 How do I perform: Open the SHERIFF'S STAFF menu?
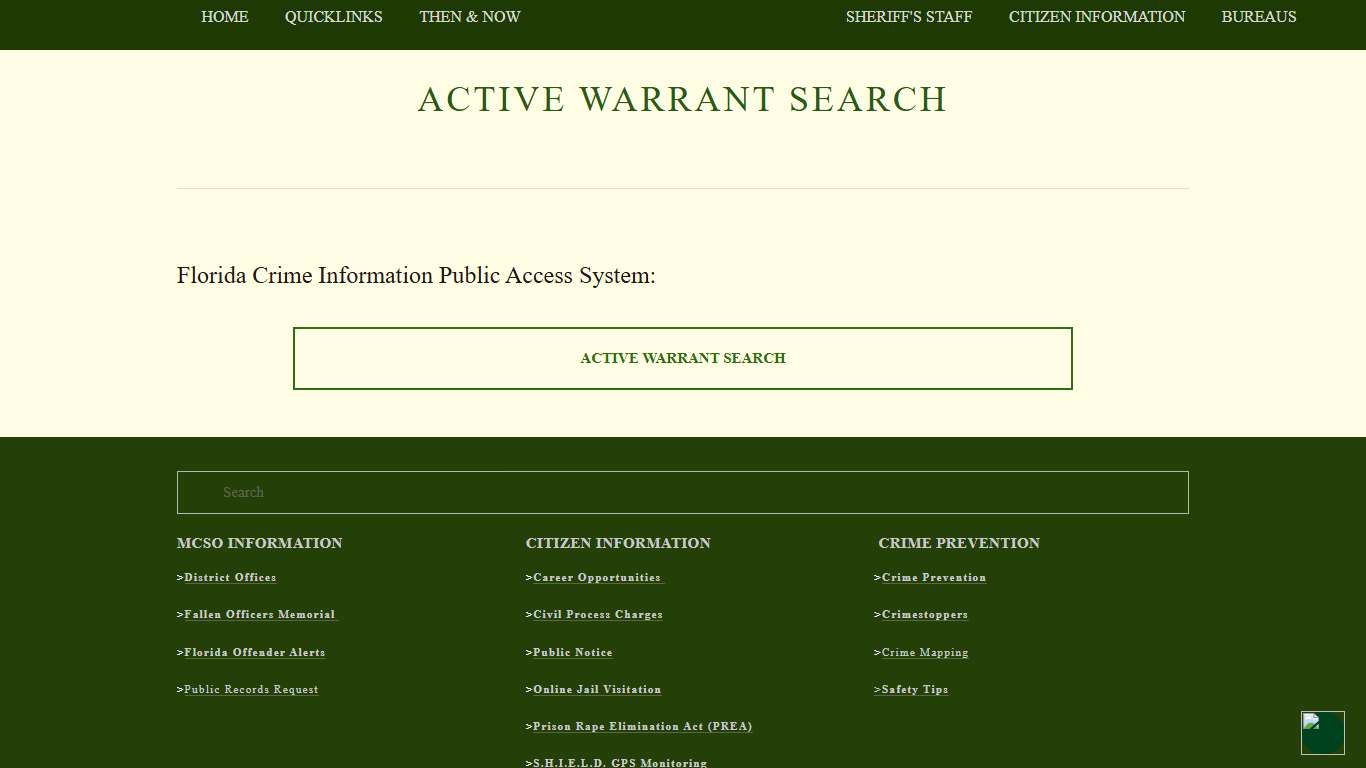coord(908,17)
